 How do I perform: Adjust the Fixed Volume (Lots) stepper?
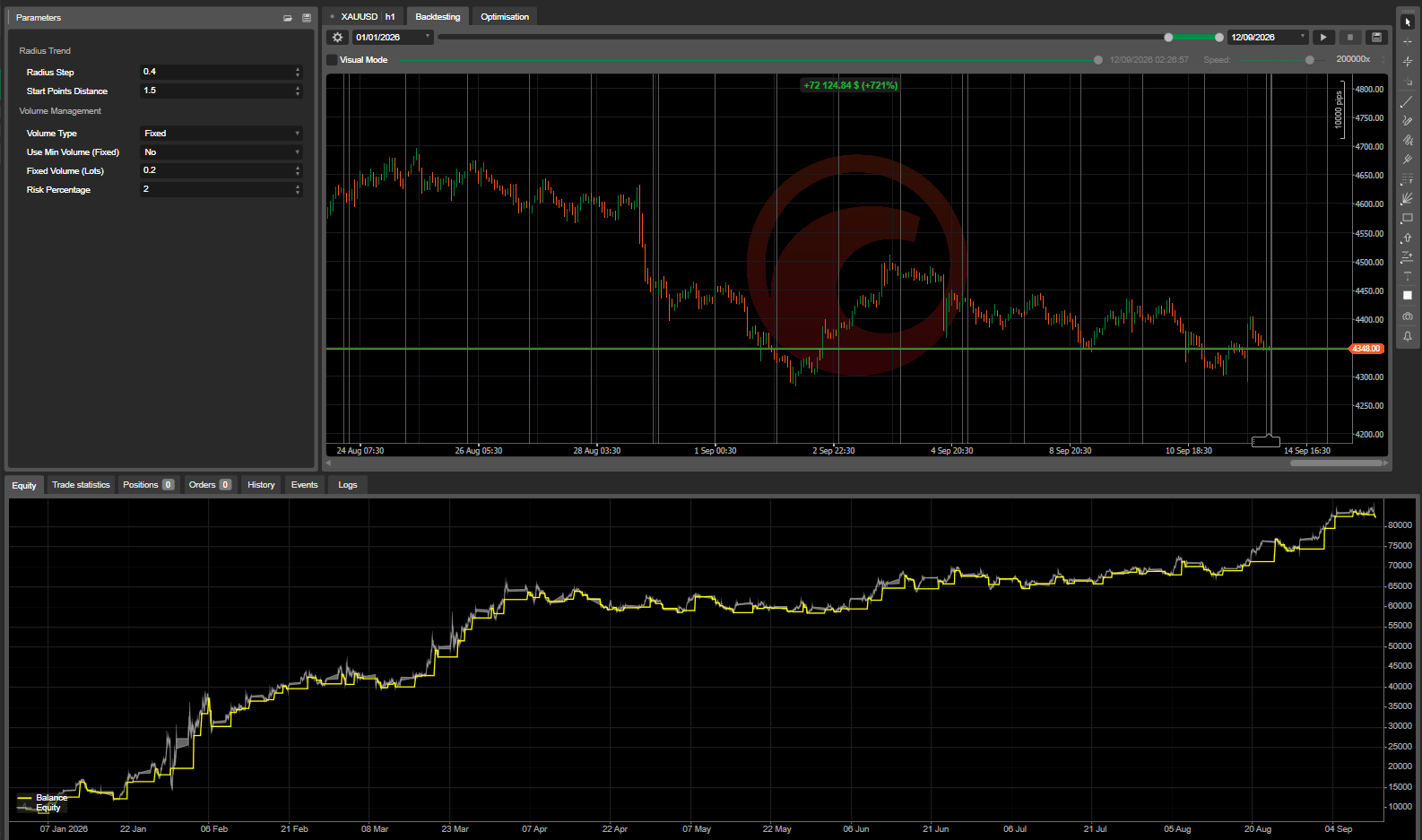298,170
